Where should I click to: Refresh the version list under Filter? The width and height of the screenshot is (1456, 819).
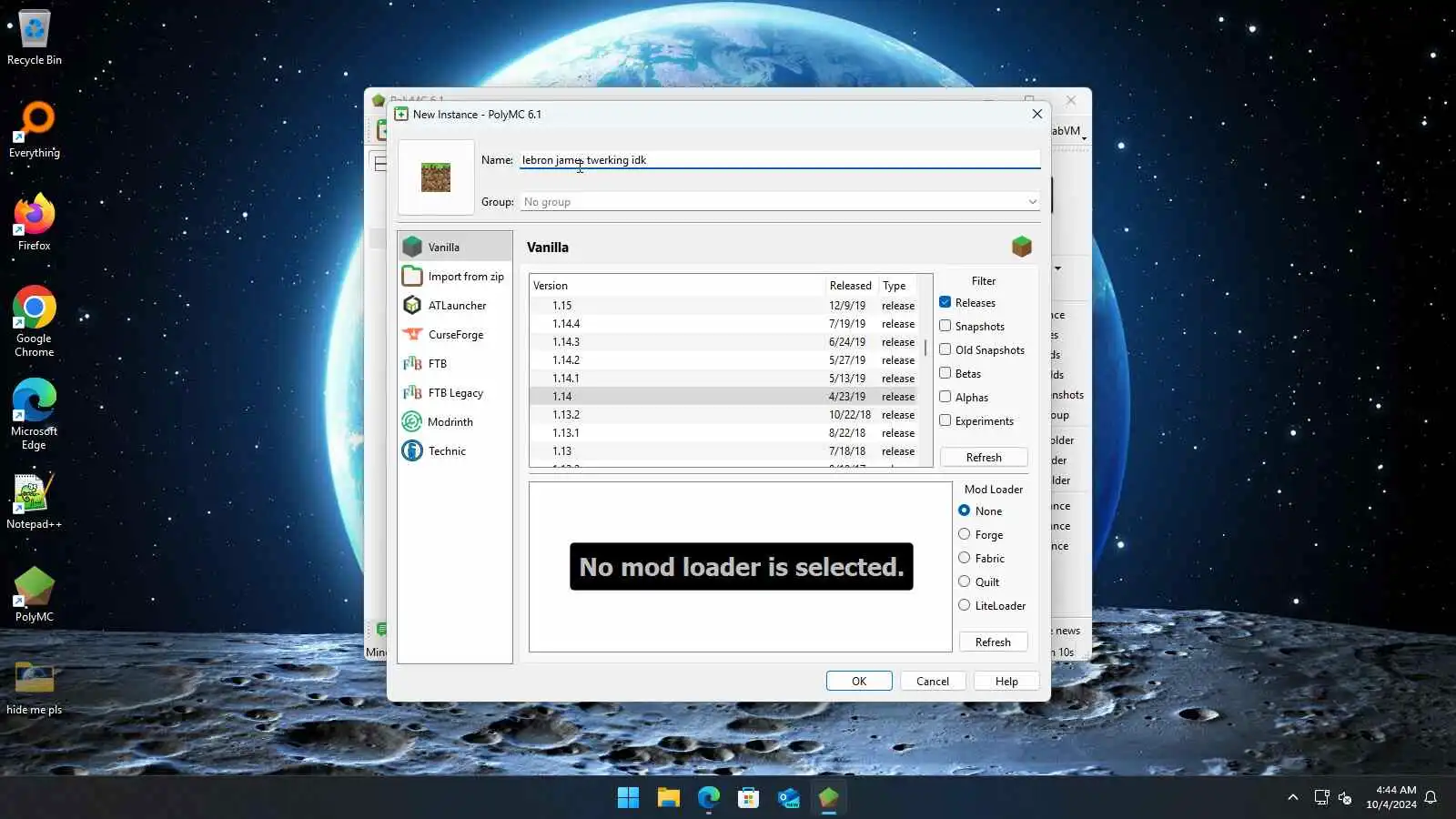click(984, 457)
